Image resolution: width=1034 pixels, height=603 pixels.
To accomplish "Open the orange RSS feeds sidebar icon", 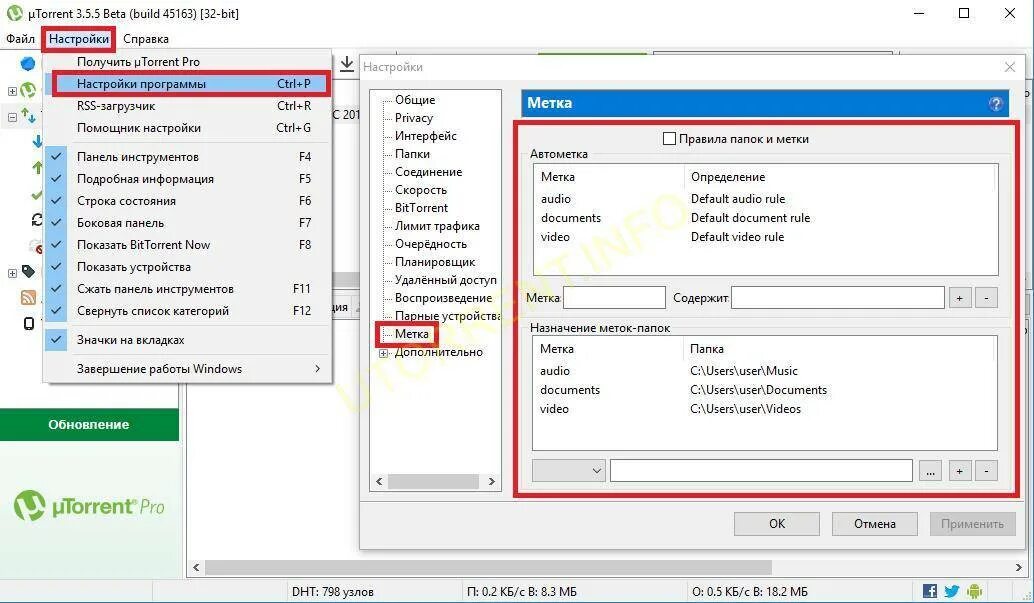I will [x=28, y=298].
